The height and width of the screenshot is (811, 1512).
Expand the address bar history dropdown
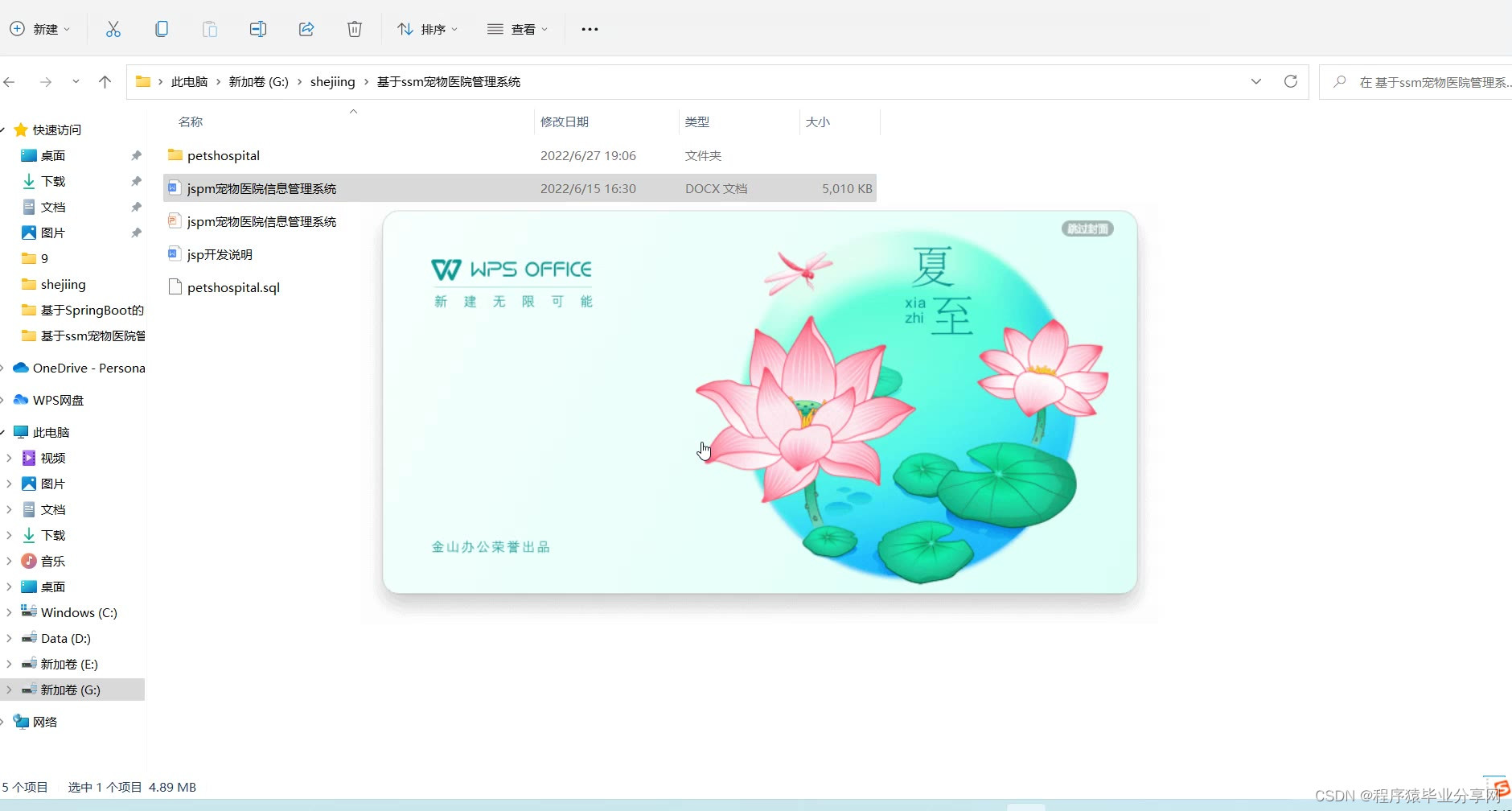(1256, 82)
